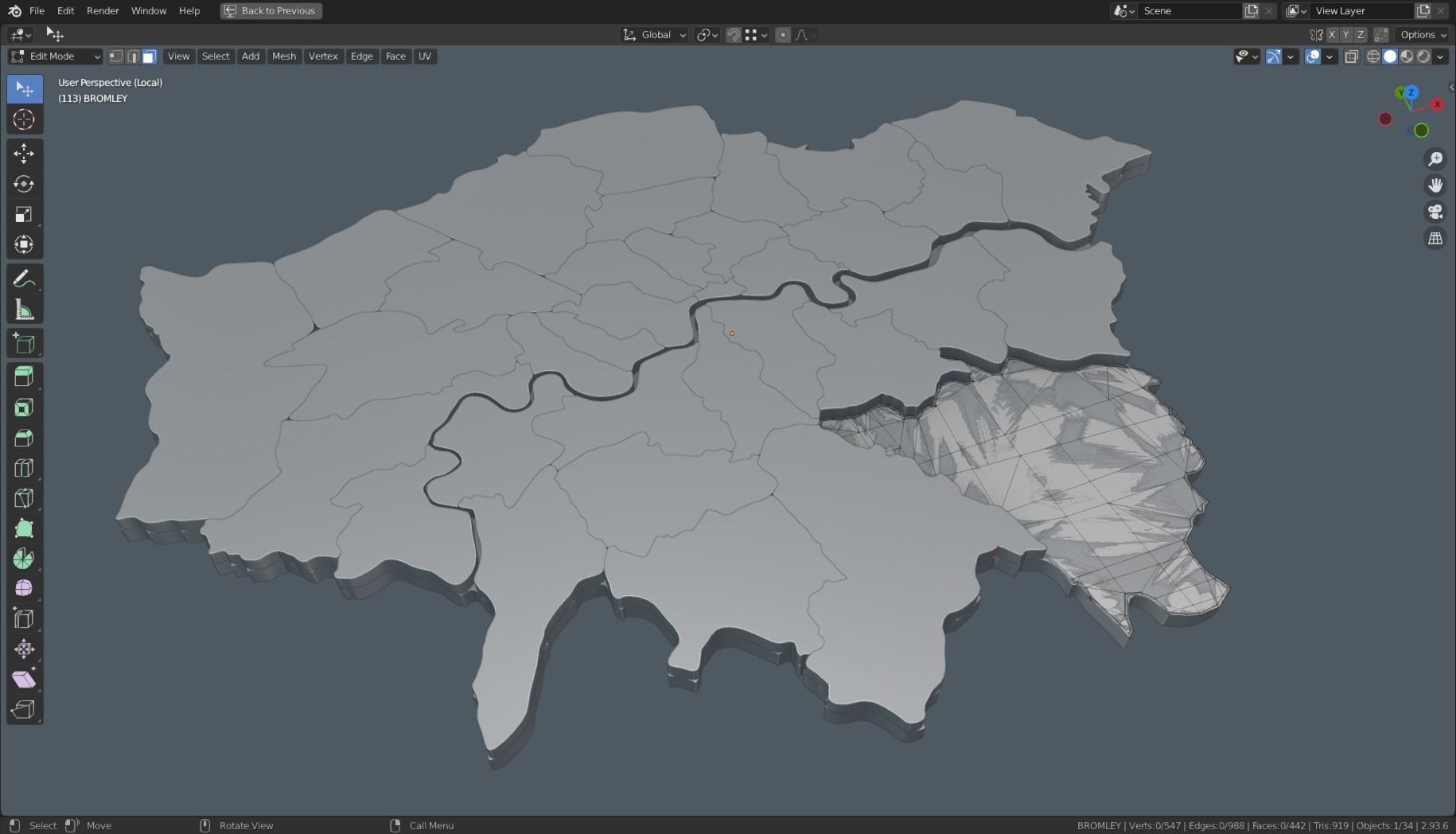
Task: Switch to solid viewport shading
Action: click(x=1390, y=57)
